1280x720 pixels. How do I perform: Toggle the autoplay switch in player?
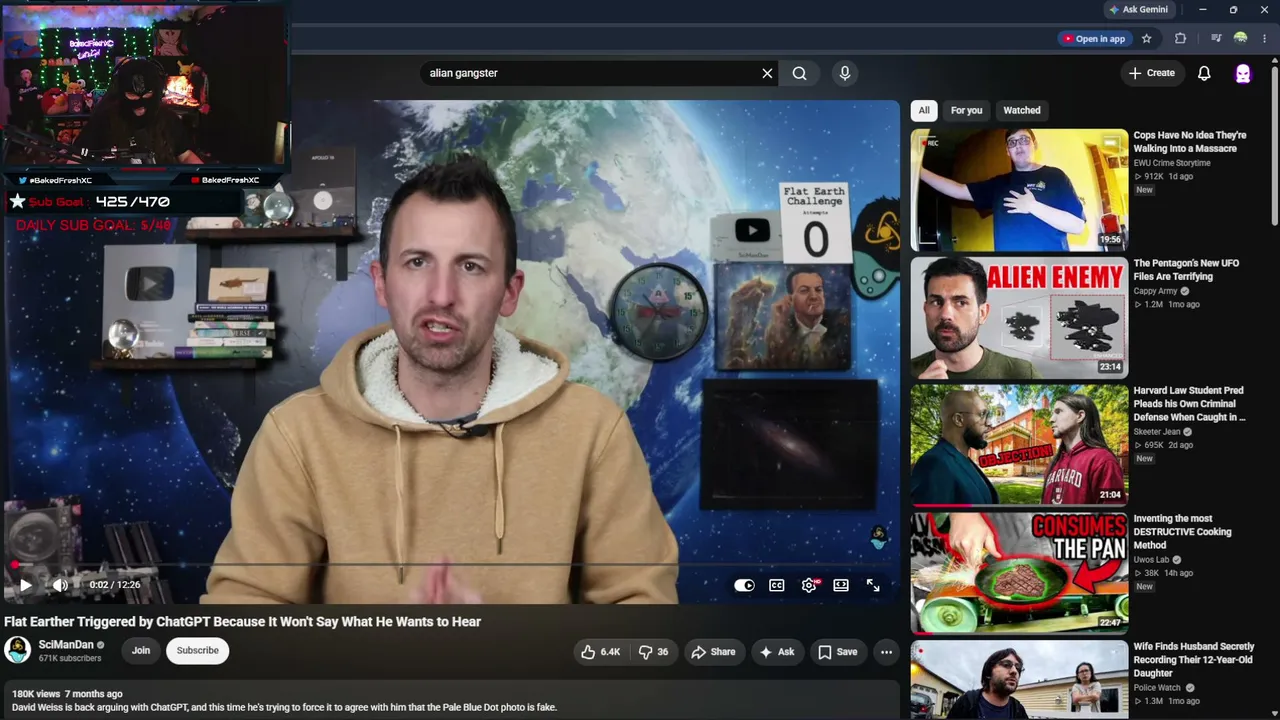point(744,585)
